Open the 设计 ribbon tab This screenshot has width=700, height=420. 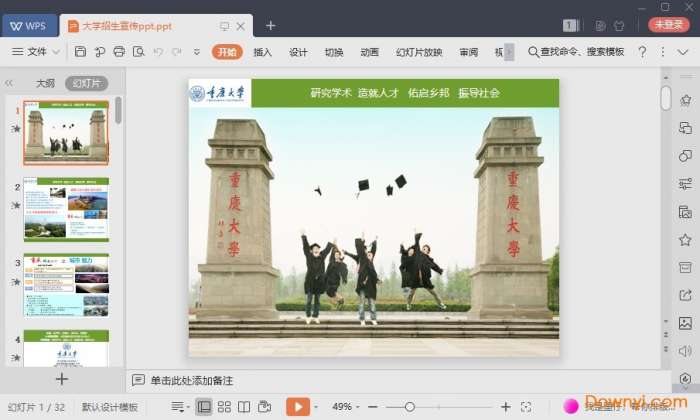tap(298, 52)
